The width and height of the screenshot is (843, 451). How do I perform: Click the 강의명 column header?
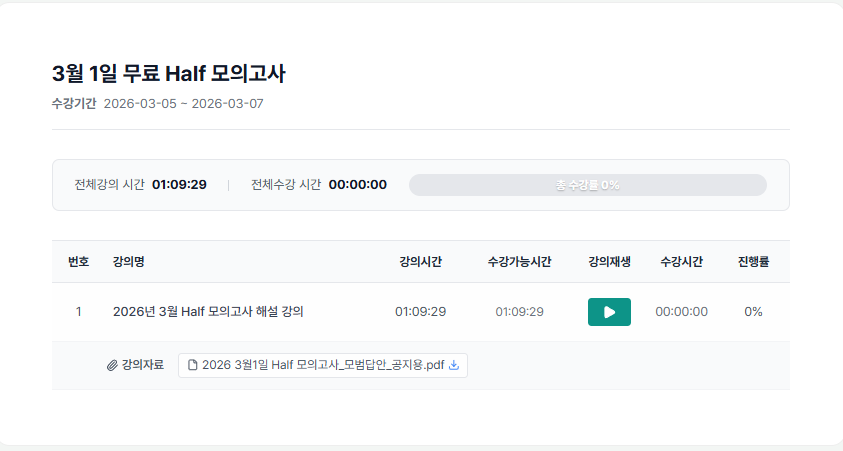point(129,262)
